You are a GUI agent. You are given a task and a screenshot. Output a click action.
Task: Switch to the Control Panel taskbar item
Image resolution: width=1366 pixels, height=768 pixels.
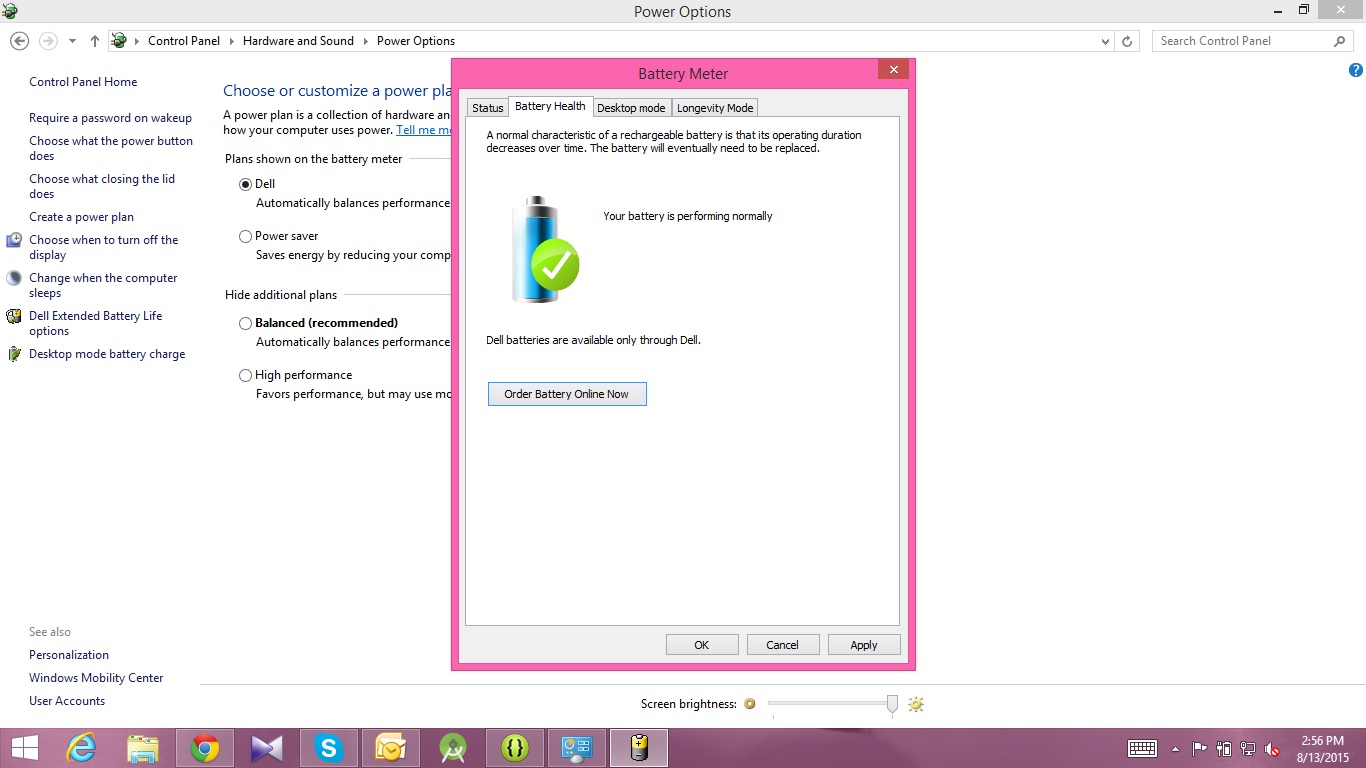[x=577, y=748]
